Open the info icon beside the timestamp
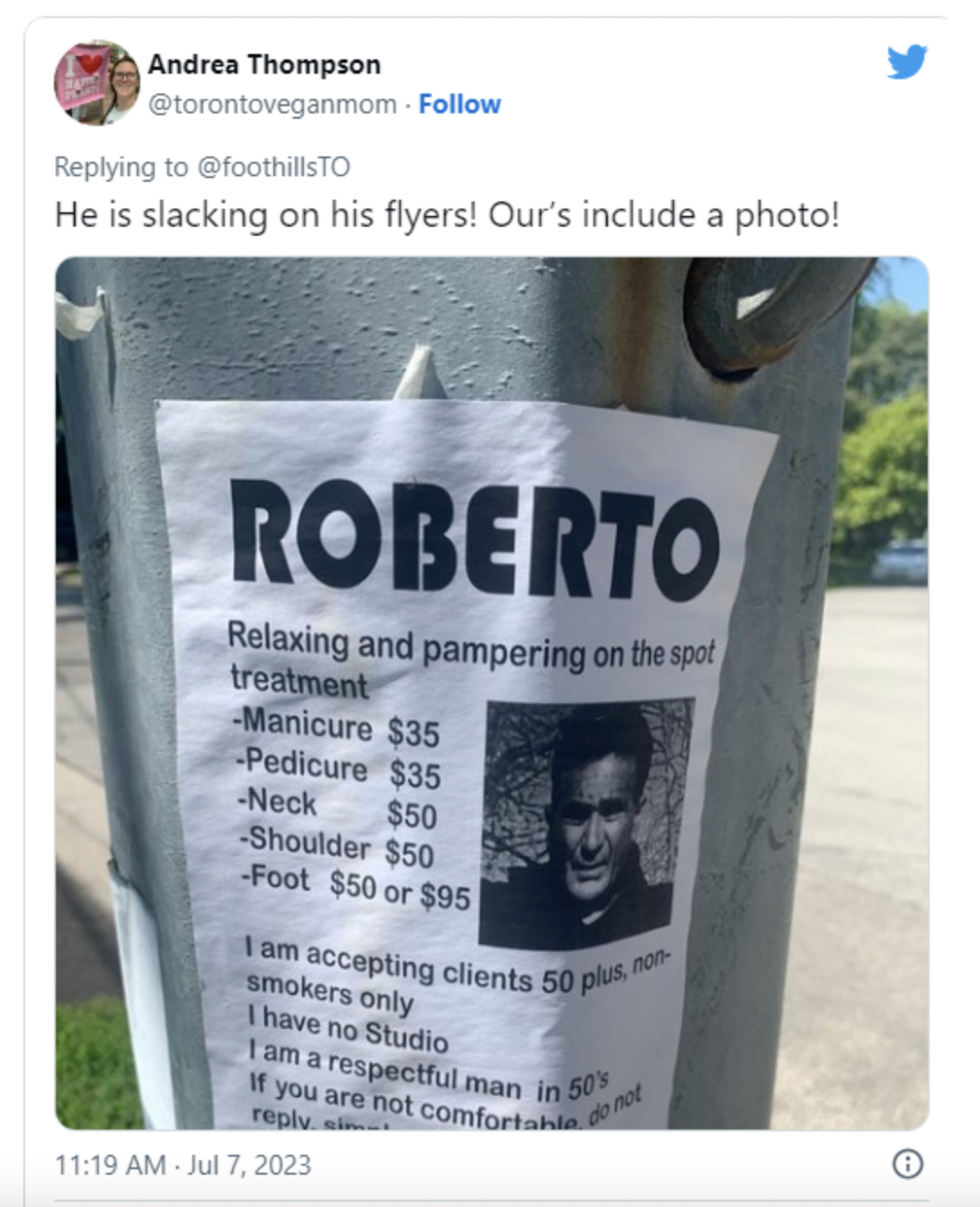Screen dimensions: 980x1207 click(x=907, y=1164)
